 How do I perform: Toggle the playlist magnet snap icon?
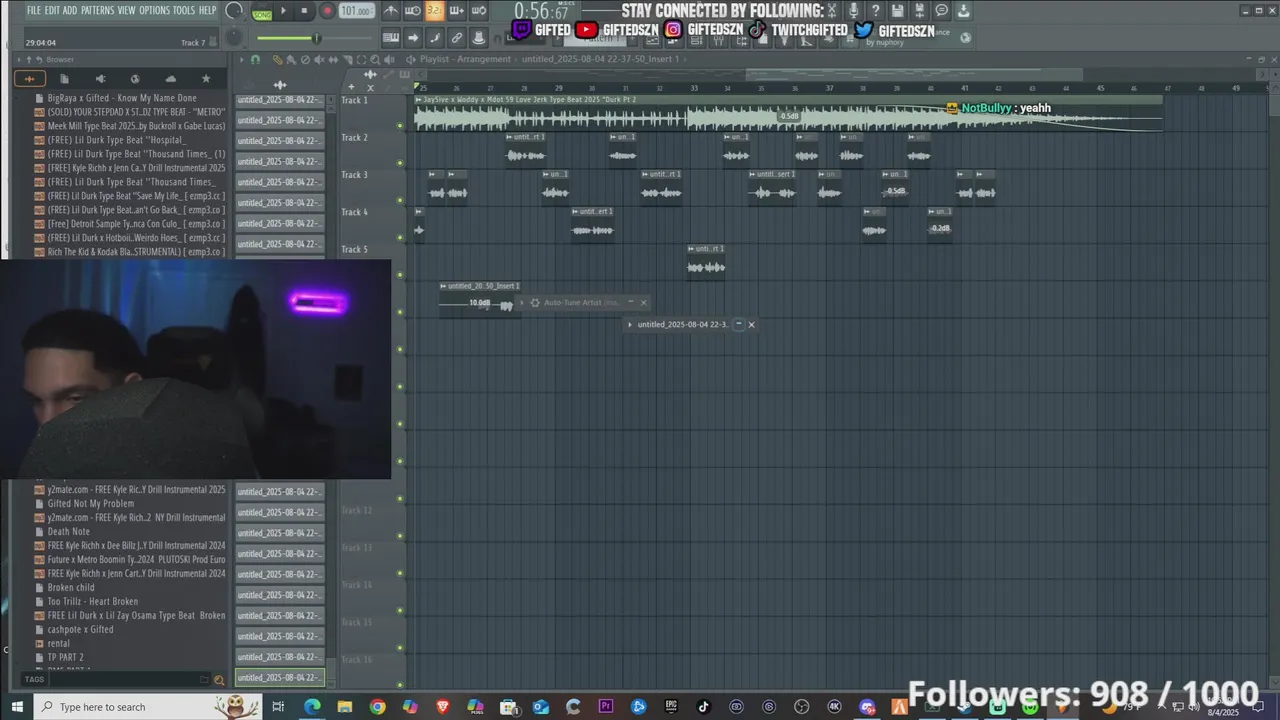point(255,59)
